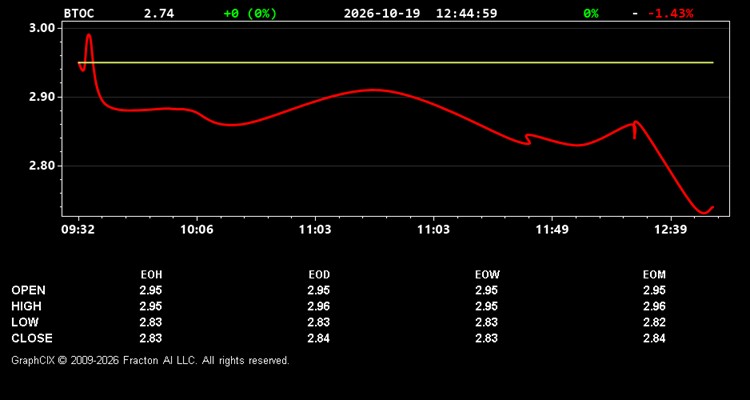The image size is (750, 400).
Task: Click the GraphCIX copyright notice
Action: [x=150, y=360]
